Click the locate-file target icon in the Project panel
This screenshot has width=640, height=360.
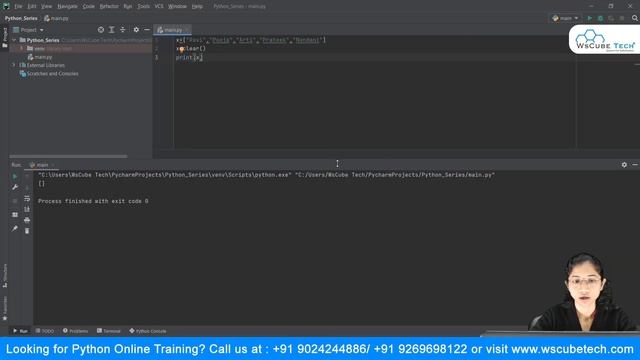point(101,30)
